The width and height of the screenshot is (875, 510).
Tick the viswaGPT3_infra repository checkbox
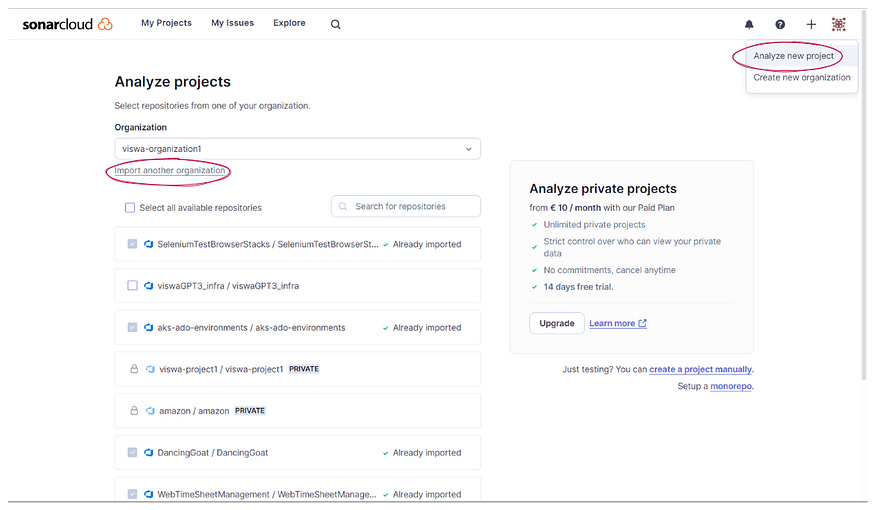pyautogui.click(x=132, y=286)
